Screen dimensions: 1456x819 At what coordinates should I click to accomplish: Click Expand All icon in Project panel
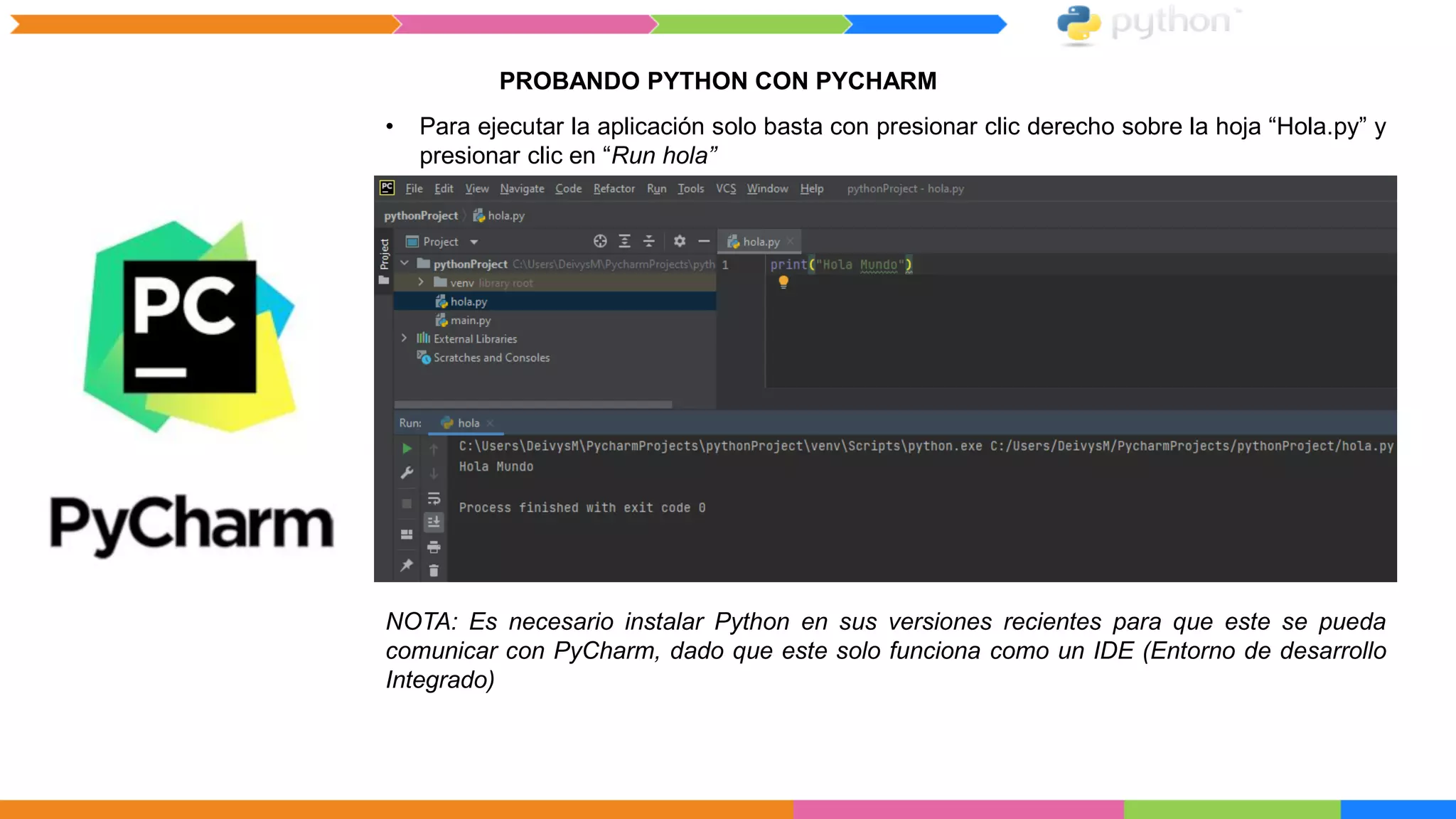pyautogui.click(x=624, y=241)
